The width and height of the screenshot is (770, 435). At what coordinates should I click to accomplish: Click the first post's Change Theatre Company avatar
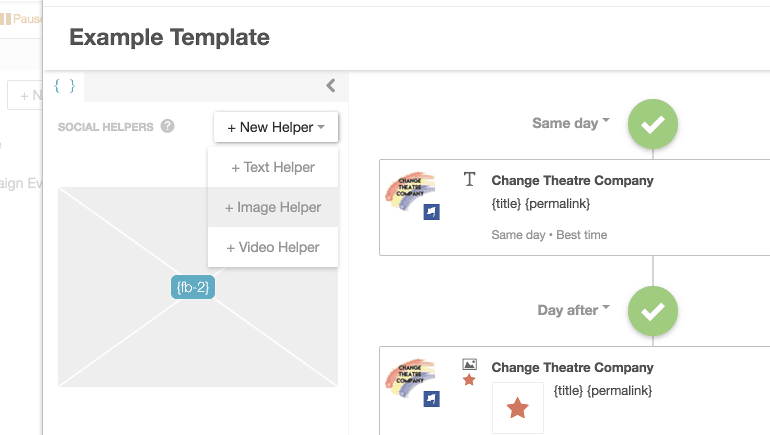click(410, 190)
